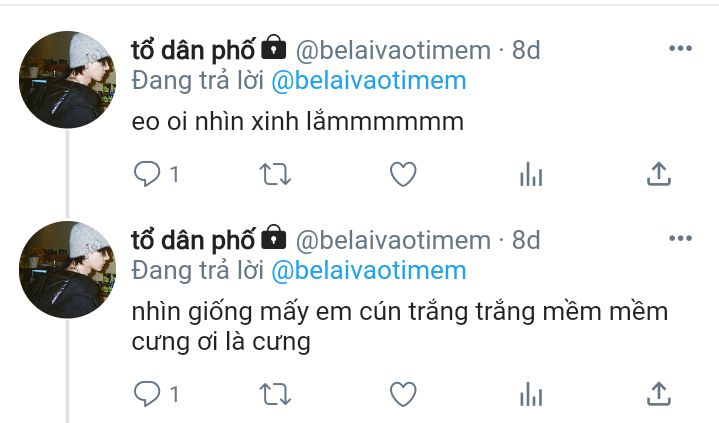
Task: Open 'tổ dân phố' profile name in second tweet
Action: 193,240
